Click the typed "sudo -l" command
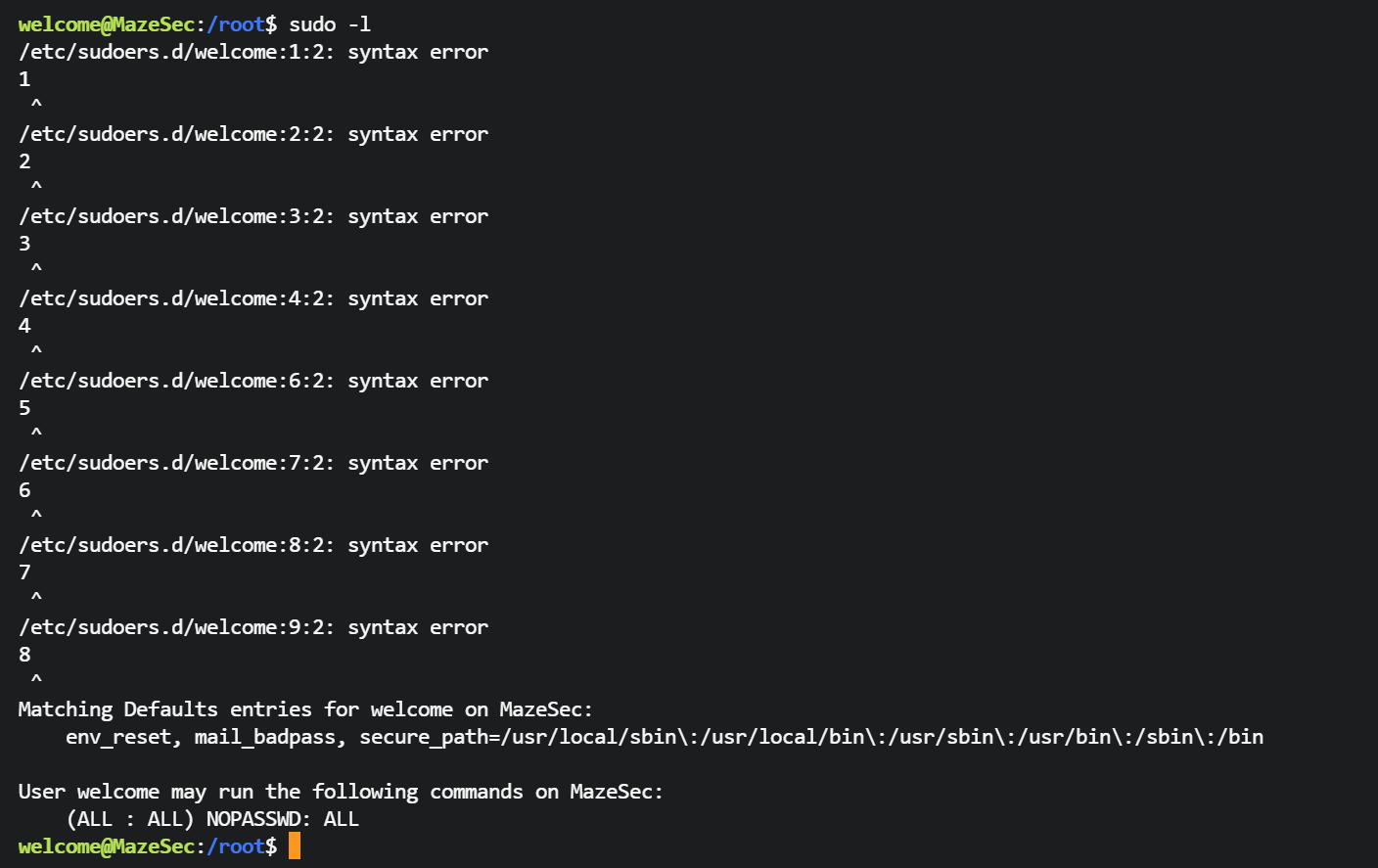Image resolution: width=1378 pixels, height=868 pixels. point(330,24)
